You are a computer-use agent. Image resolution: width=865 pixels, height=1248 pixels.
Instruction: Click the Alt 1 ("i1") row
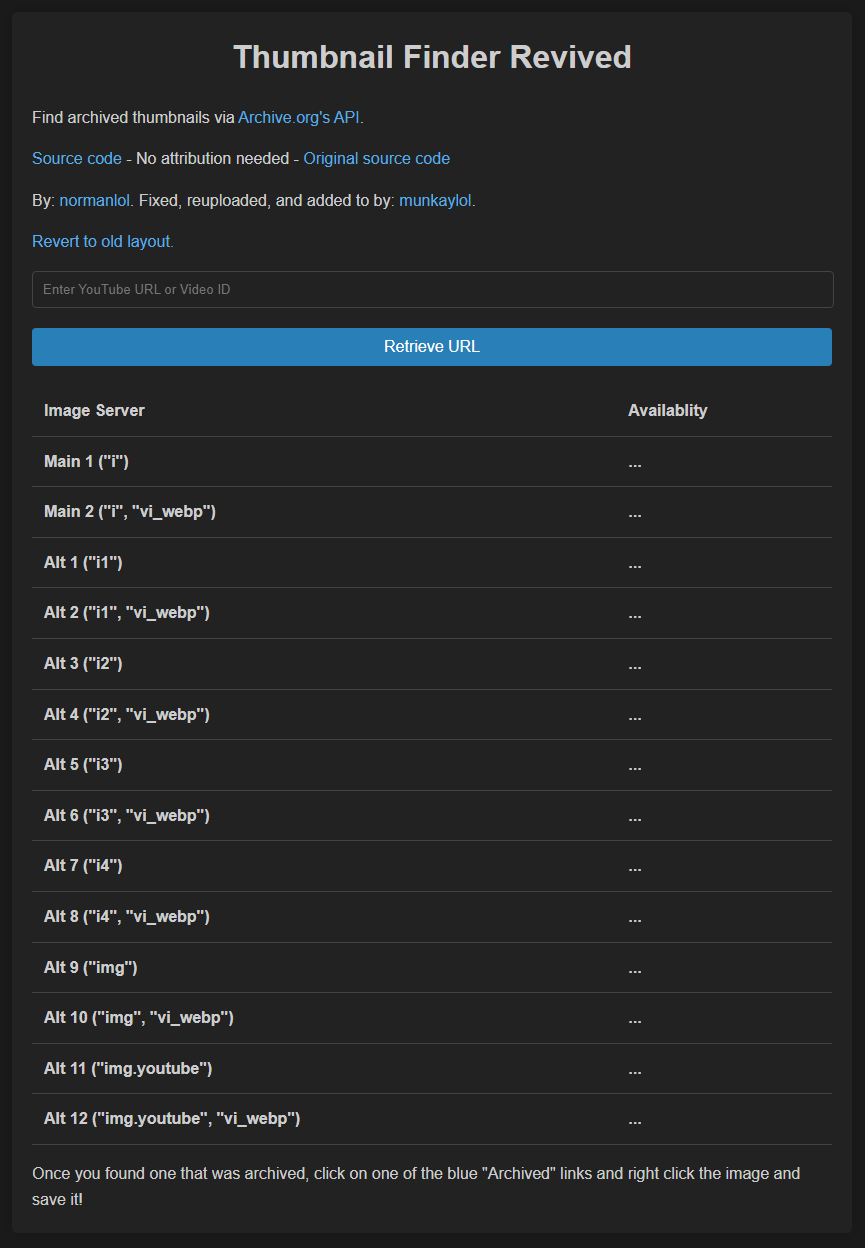tap(83, 562)
